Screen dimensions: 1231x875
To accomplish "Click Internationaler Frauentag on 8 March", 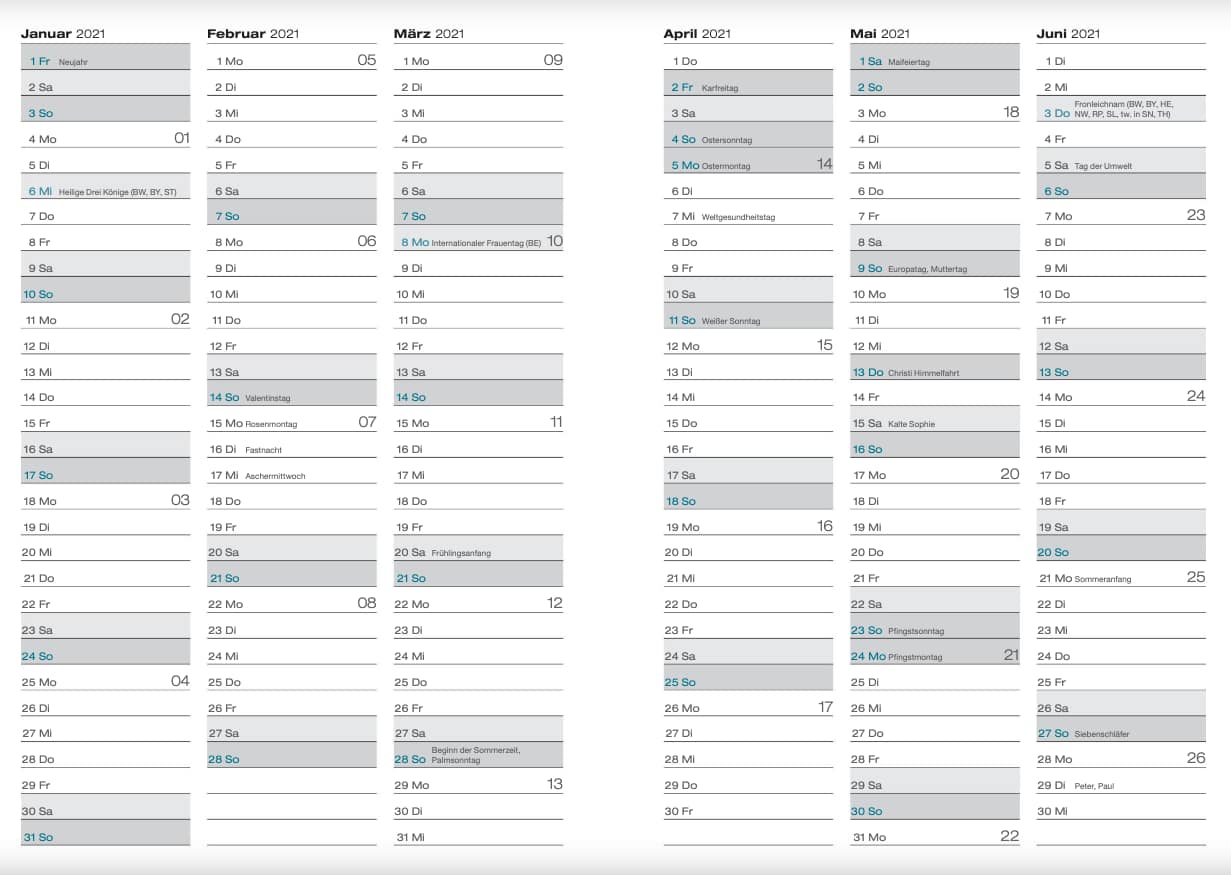I will pos(486,243).
